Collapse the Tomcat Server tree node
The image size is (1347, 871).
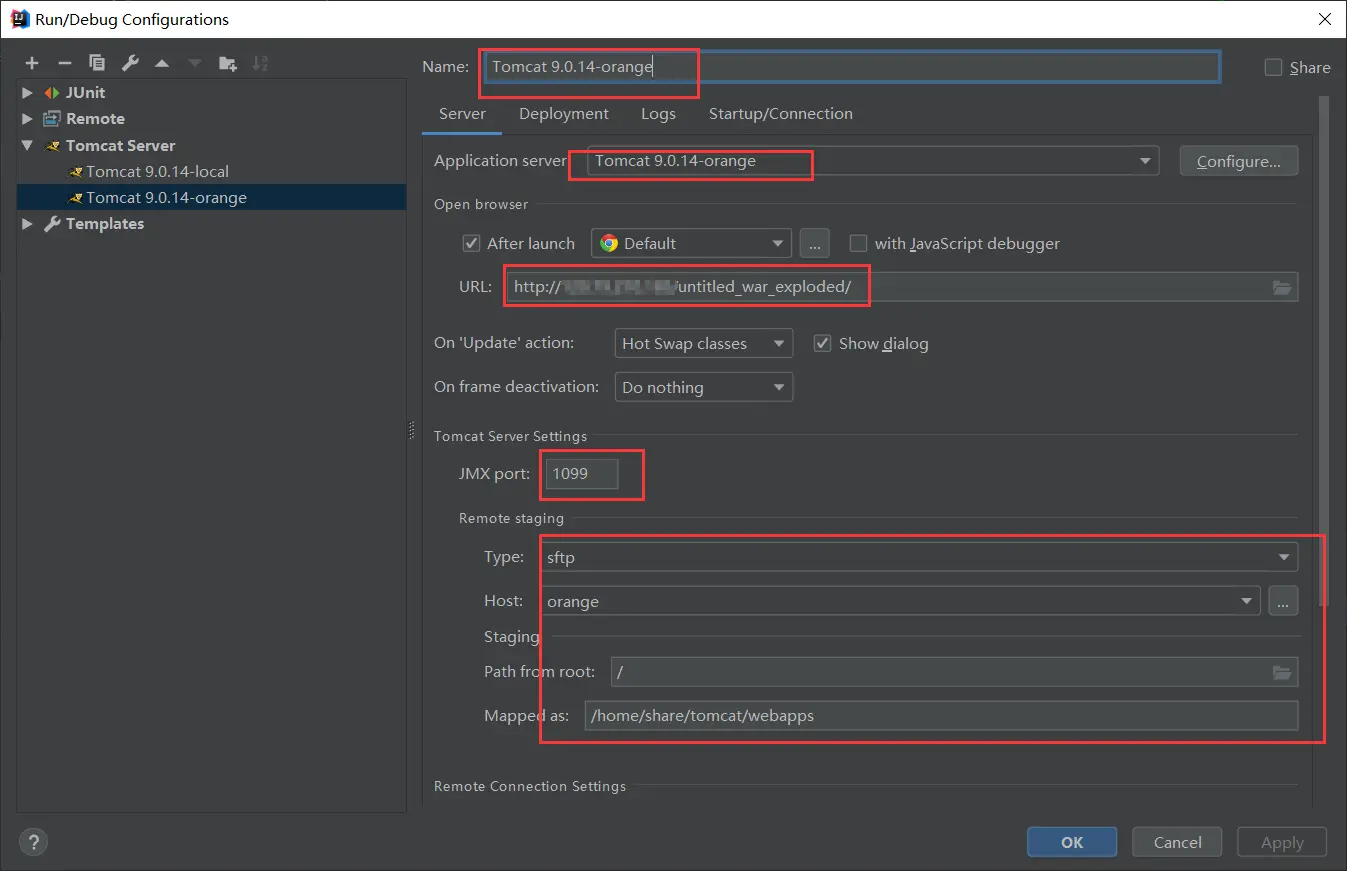coord(27,145)
